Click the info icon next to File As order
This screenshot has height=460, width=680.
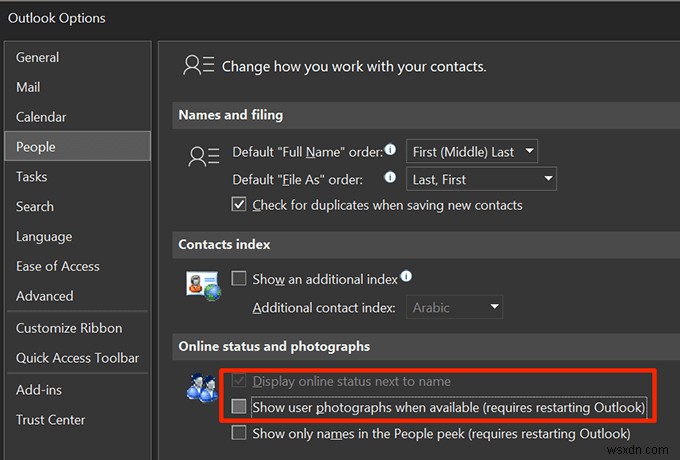pos(390,177)
